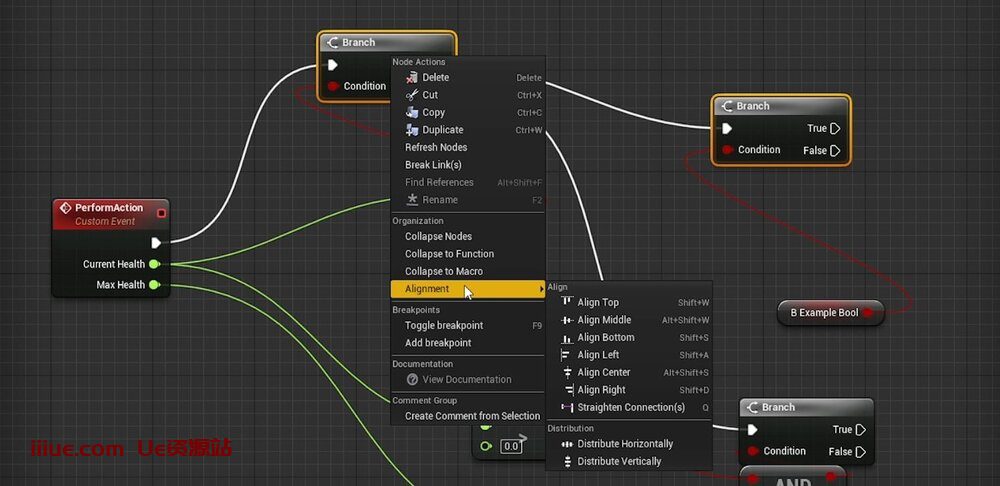This screenshot has width=1000, height=486.
Task: Select the top-left Branch node title
Action: [x=358, y=43]
